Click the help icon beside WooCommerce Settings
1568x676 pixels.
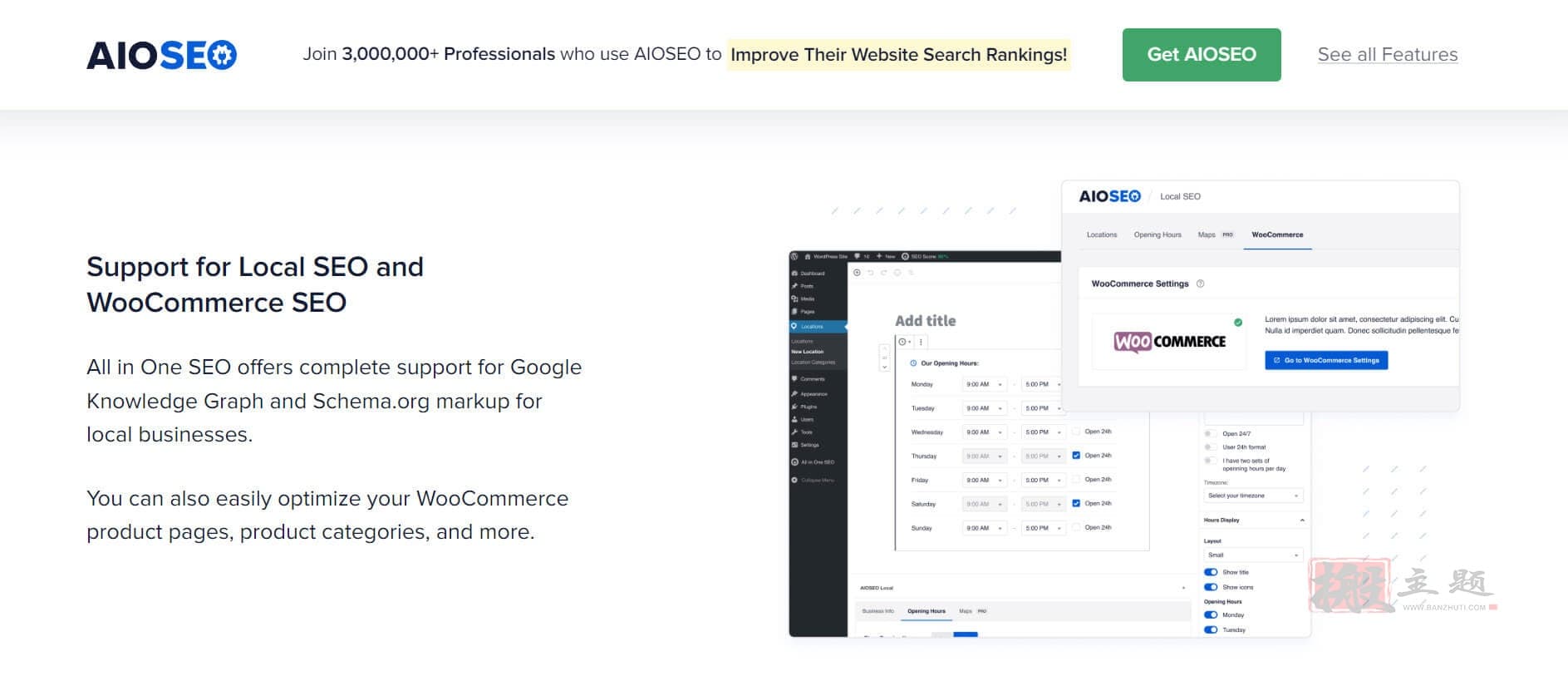click(1200, 284)
